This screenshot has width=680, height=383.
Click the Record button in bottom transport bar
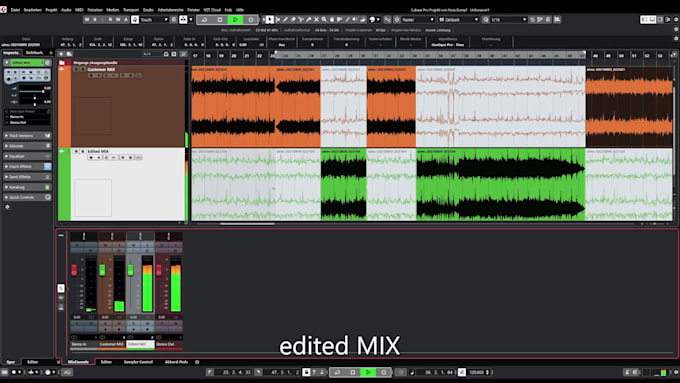pyautogui.click(x=383, y=372)
